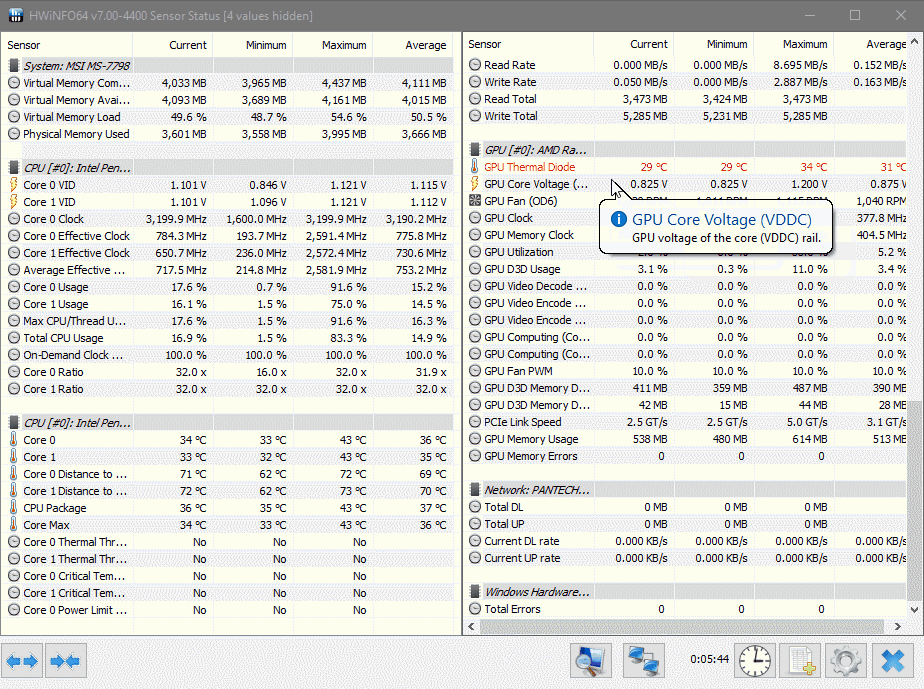Click the GPU [#0] AMD group chip icon
The image size is (924, 689).
pyautogui.click(x=474, y=150)
